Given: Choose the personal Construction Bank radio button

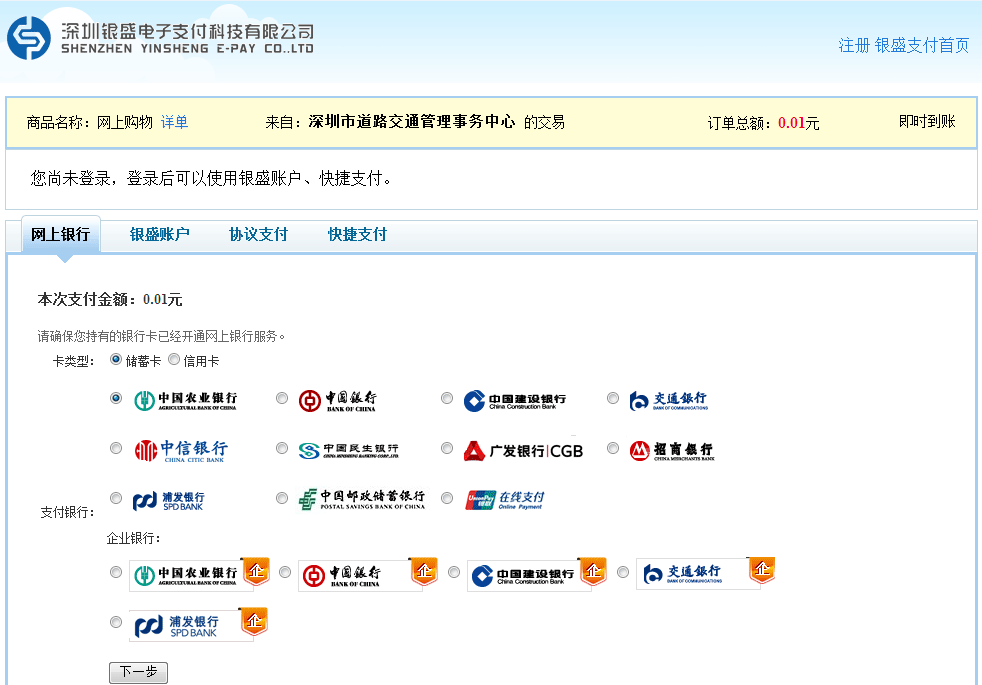Looking at the screenshot, I should pyautogui.click(x=447, y=399).
